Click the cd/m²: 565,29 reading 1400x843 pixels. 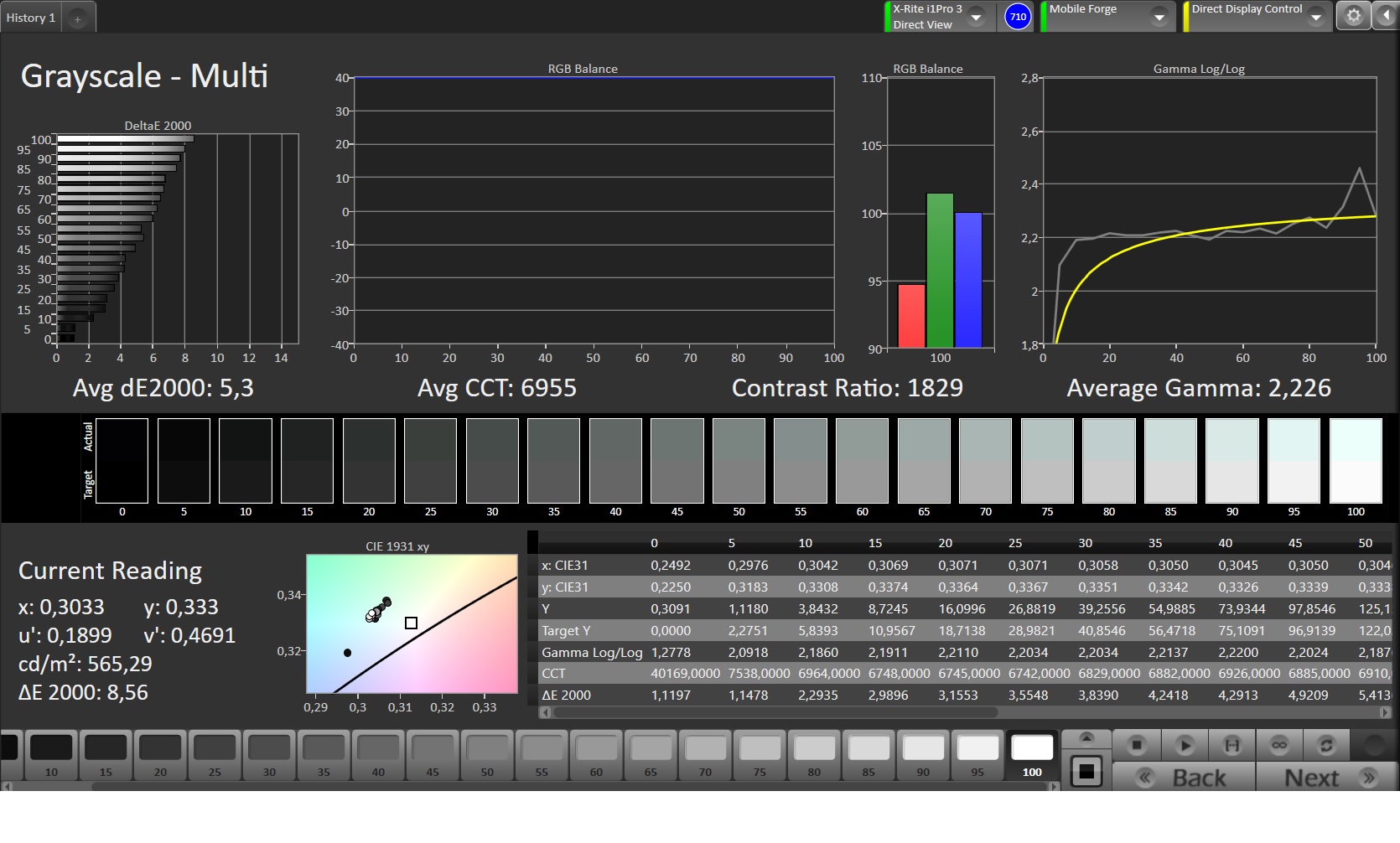86,664
